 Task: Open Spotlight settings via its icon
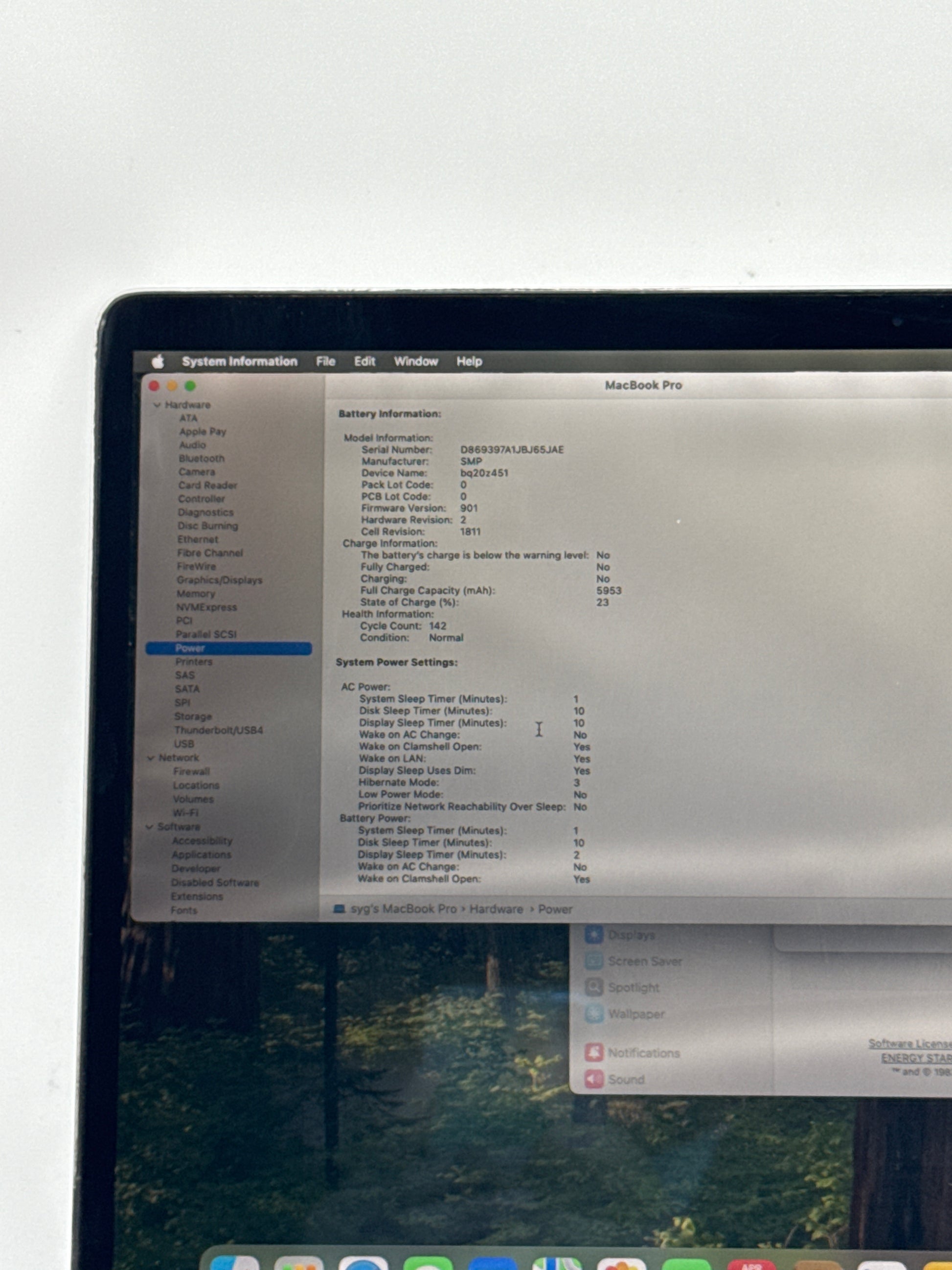593,988
